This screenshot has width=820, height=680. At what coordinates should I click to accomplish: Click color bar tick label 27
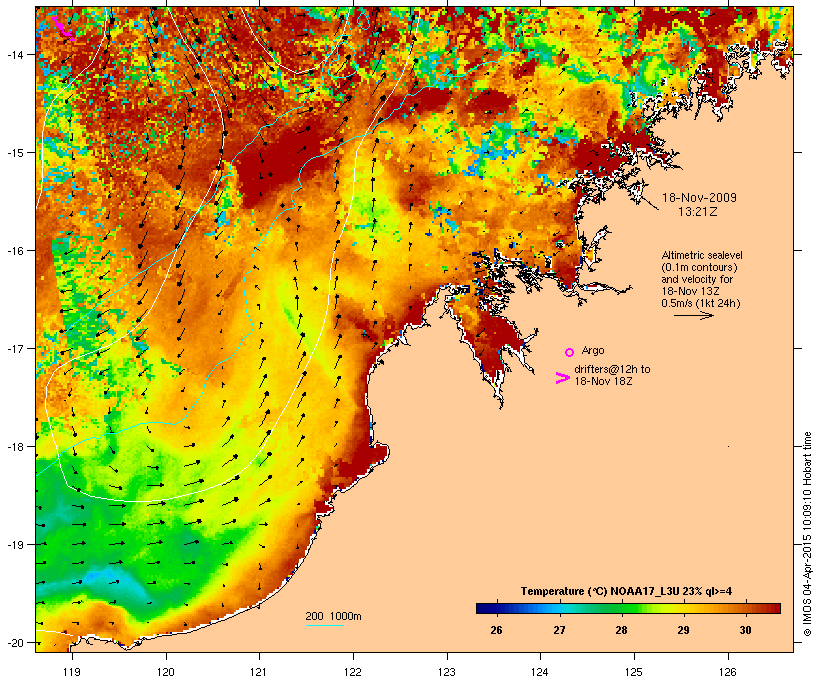click(x=559, y=630)
